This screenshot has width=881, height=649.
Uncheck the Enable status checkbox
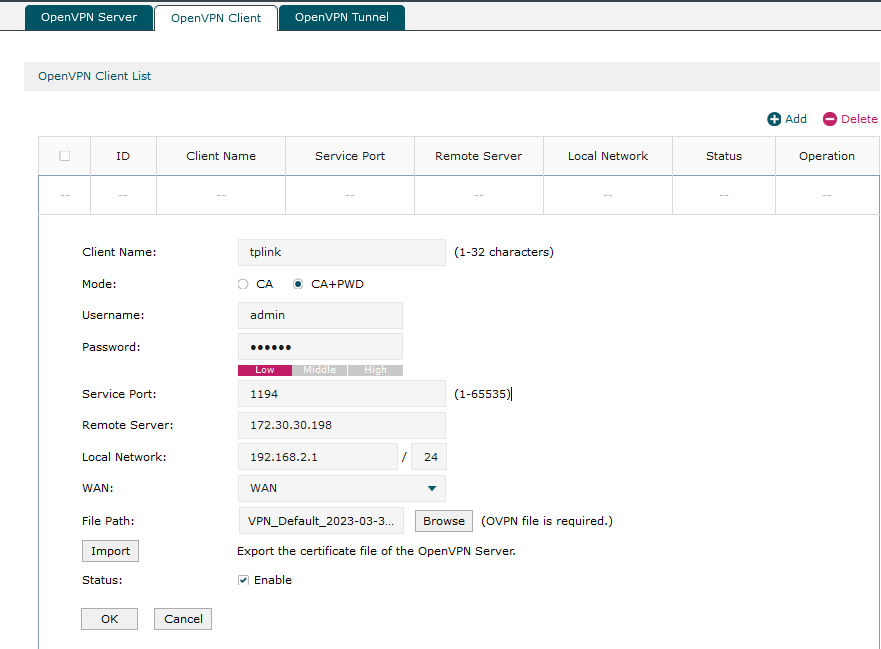click(x=242, y=580)
